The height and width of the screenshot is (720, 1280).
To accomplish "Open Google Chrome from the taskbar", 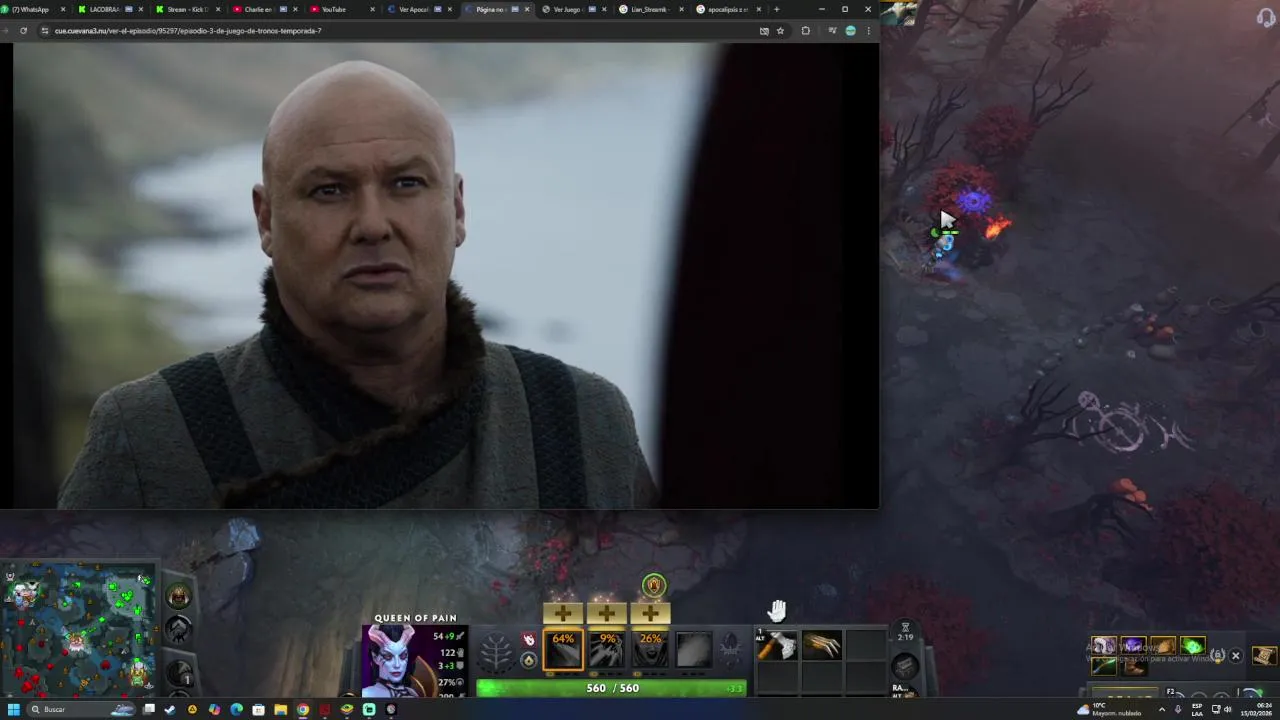I will click(x=302, y=709).
